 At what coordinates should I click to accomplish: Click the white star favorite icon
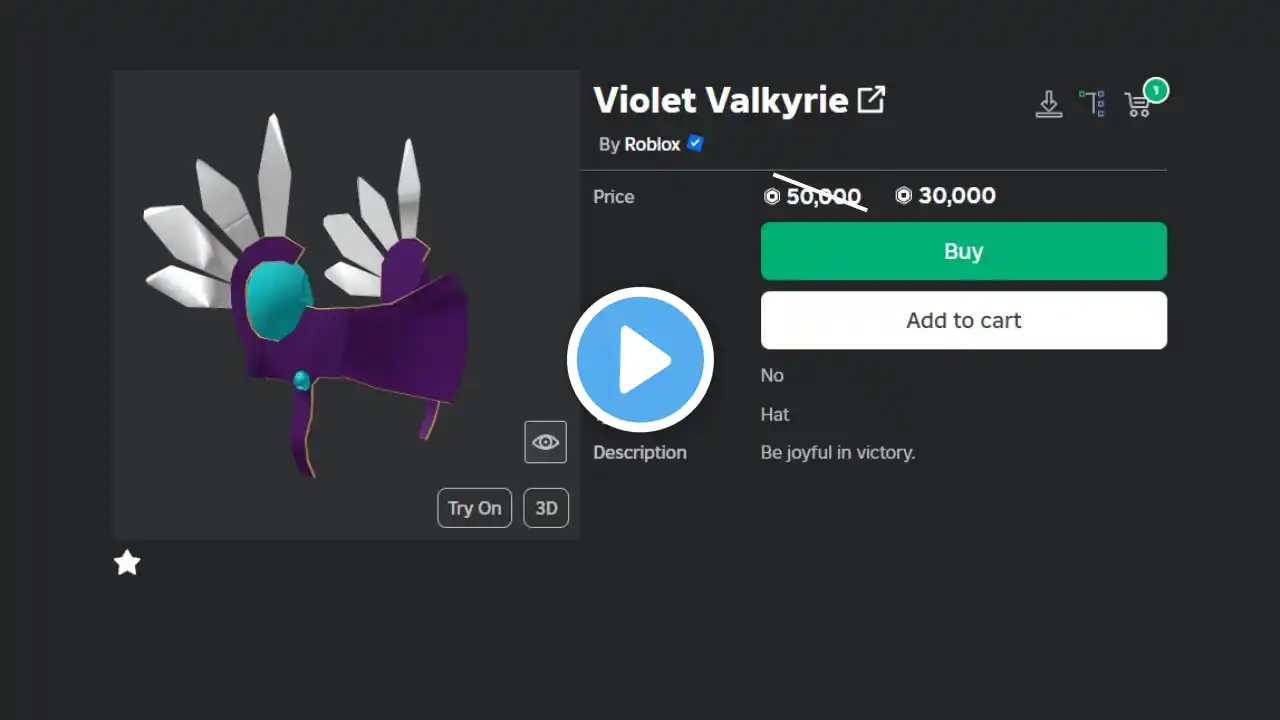tap(127, 563)
